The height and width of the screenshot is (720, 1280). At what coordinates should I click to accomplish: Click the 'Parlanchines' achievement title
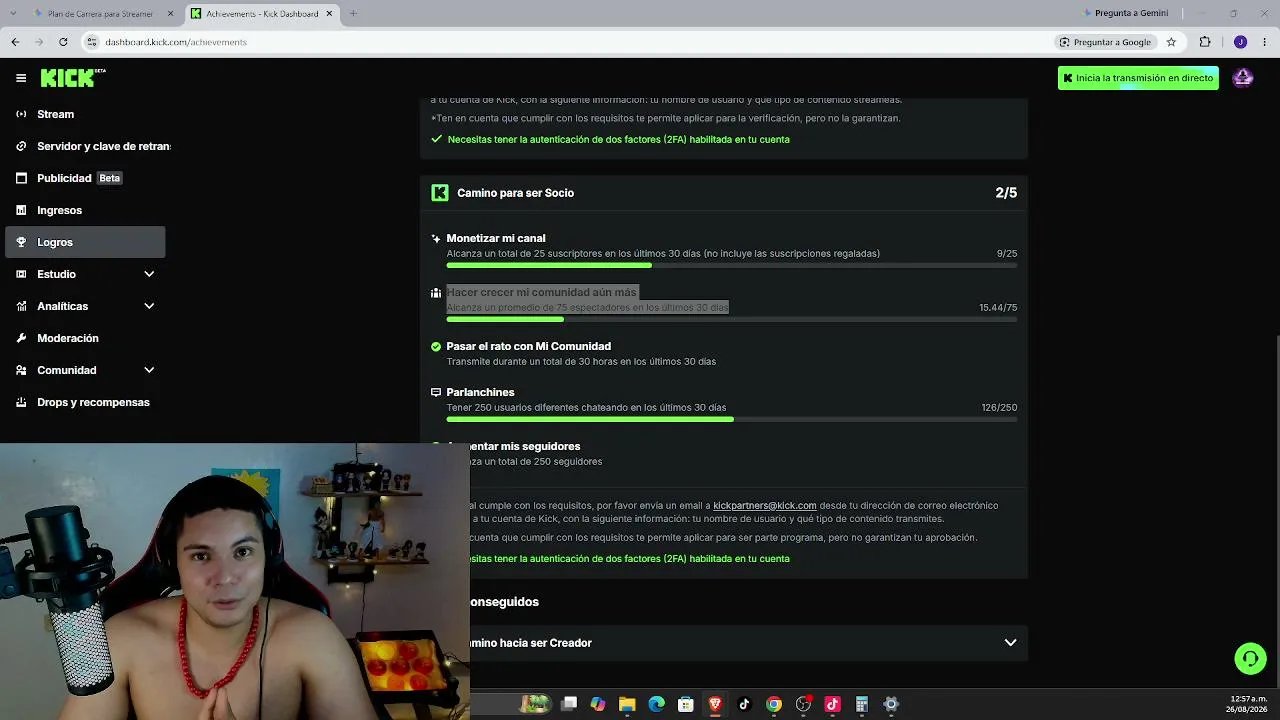point(480,393)
